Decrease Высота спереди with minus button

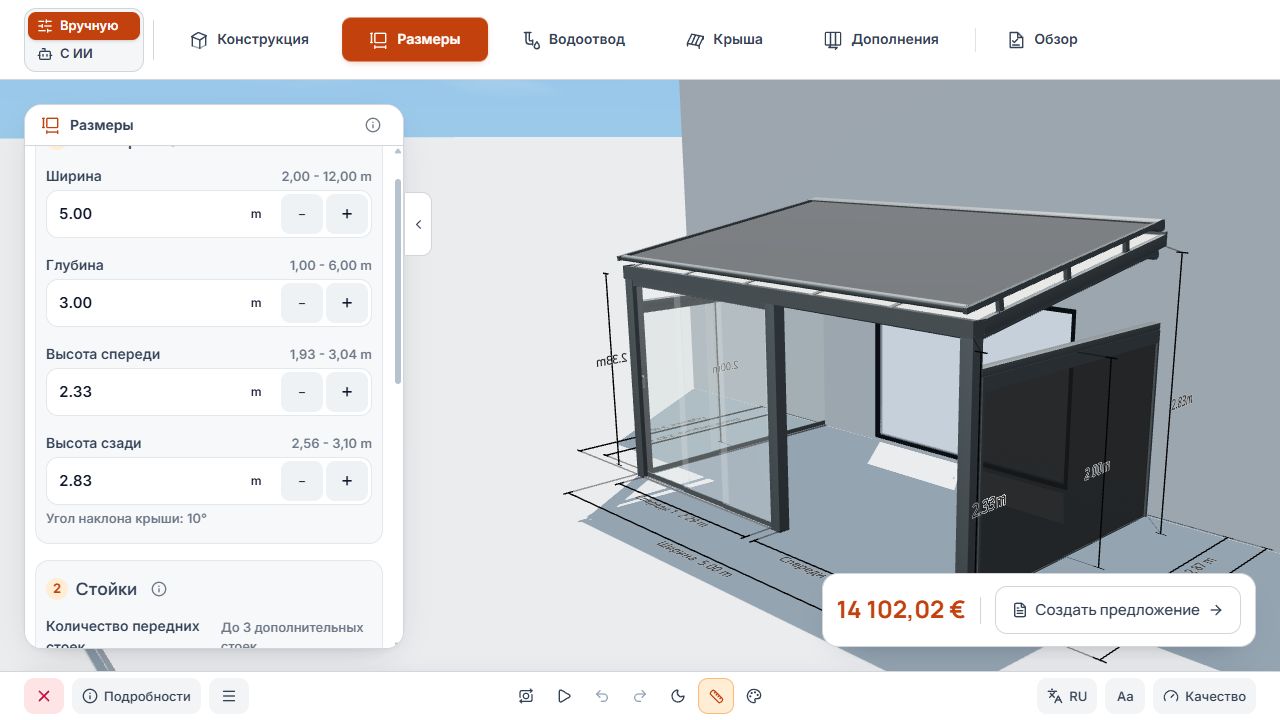pyautogui.click(x=302, y=392)
